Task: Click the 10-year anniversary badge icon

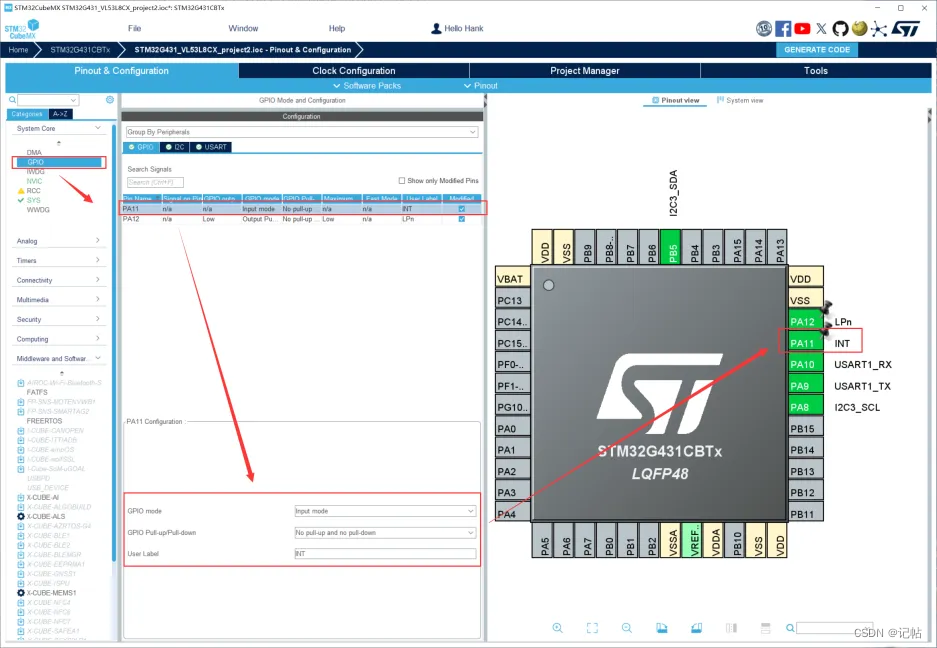Action: 764,29
